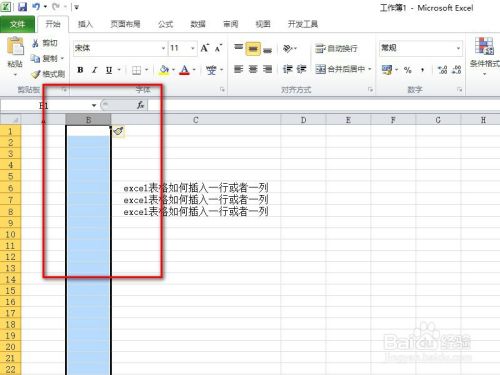Screen dimensions: 500x375
Task: Toggle Italic formatting
Action: tap(95, 70)
